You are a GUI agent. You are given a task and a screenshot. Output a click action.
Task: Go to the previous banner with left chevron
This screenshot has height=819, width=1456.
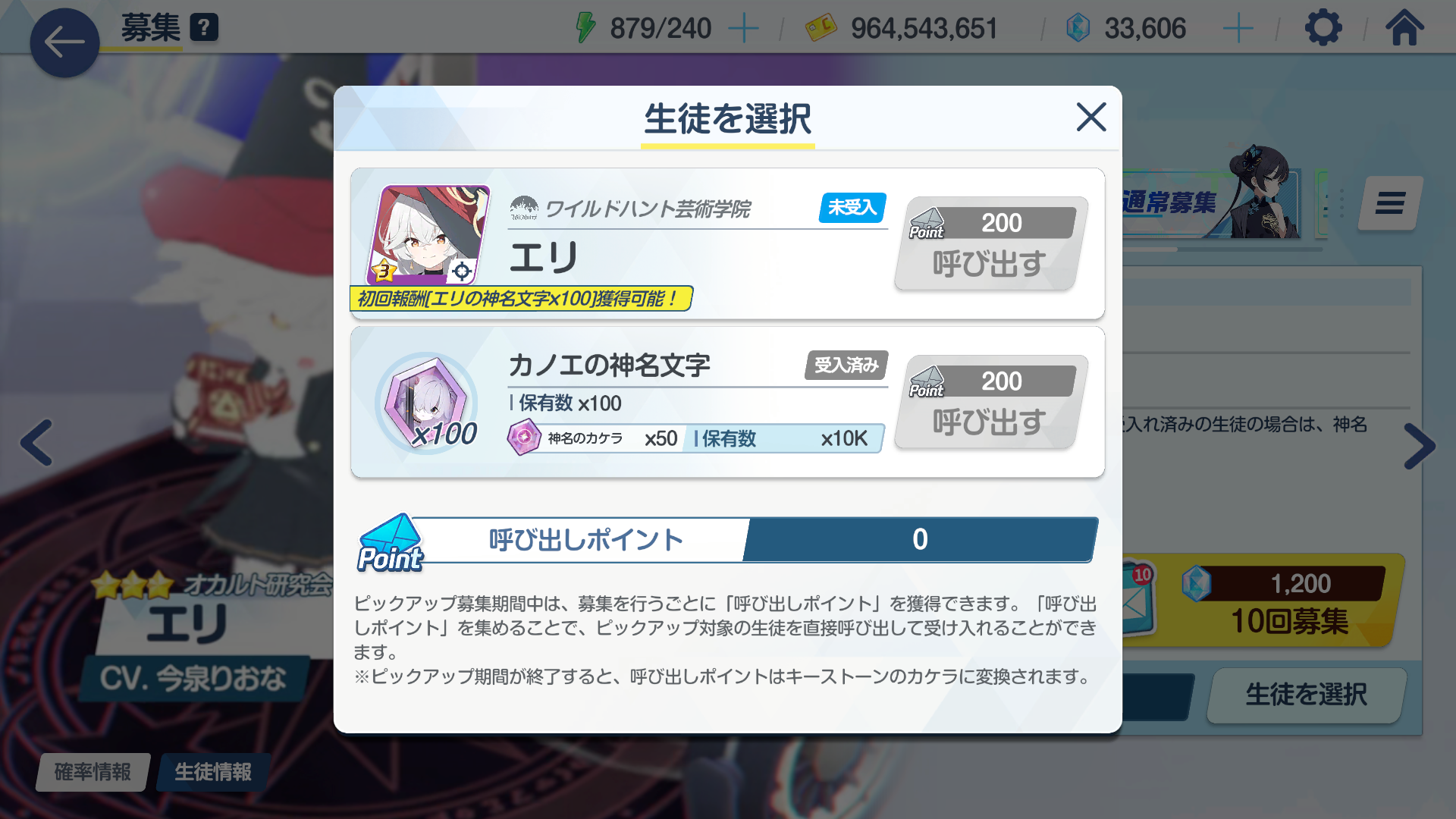click(36, 443)
